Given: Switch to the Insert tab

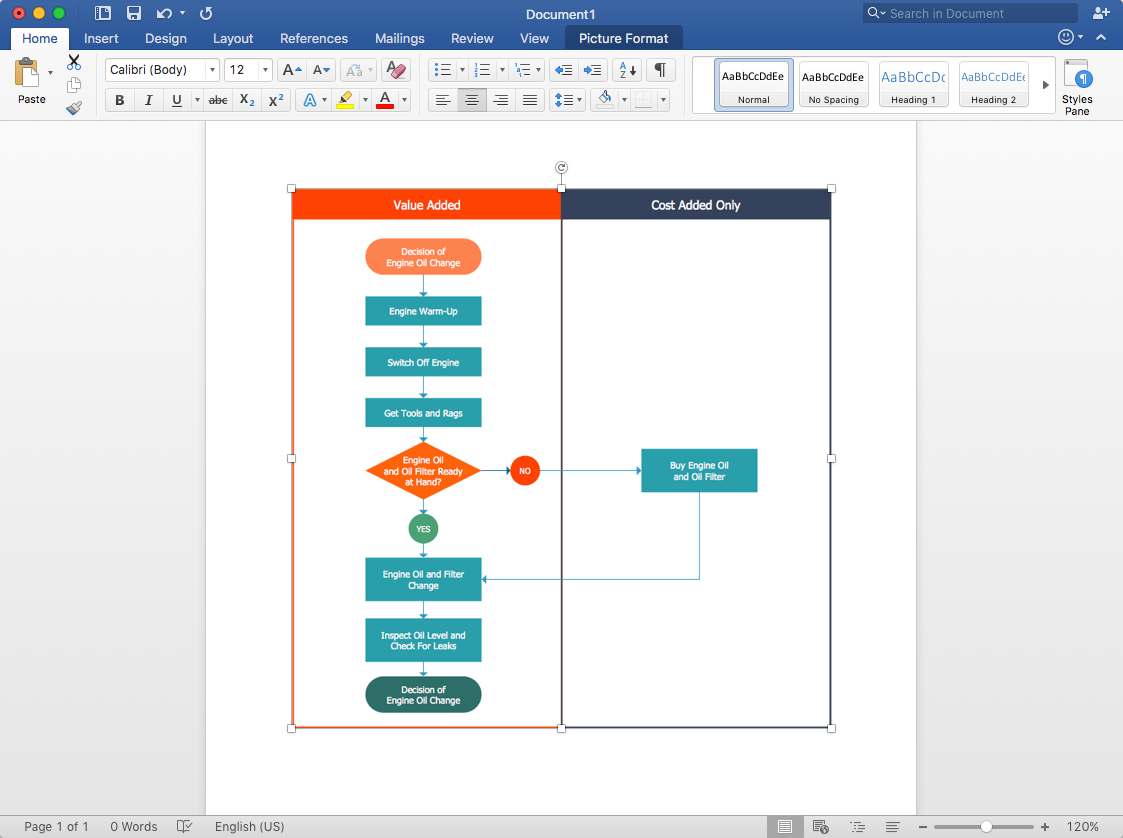Looking at the screenshot, I should (101, 38).
